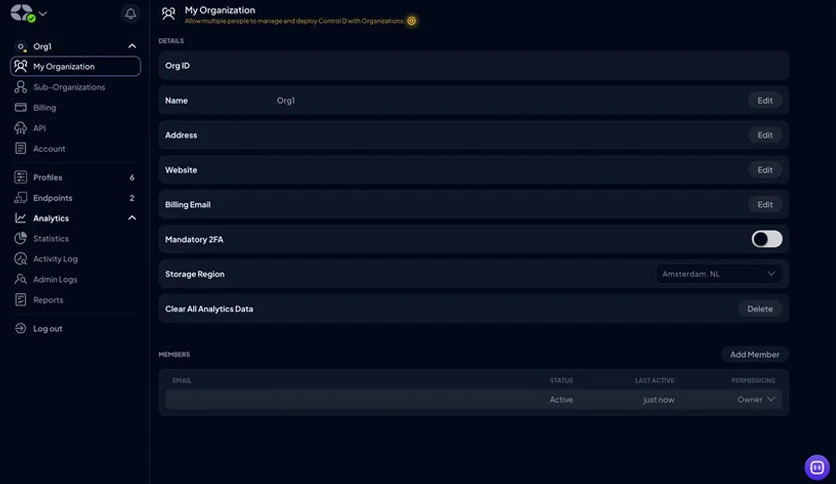Edit the Billing Email
The image size is (836, 484).
pos(765,205)
